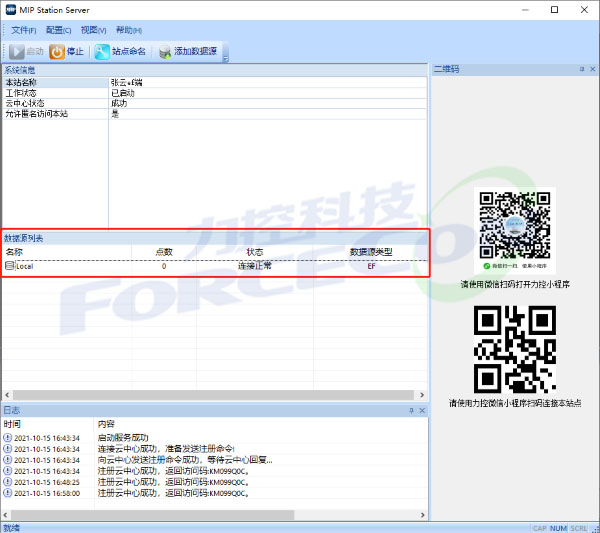
Task: Click the MIP Station Server app icon
Action: 10,9
